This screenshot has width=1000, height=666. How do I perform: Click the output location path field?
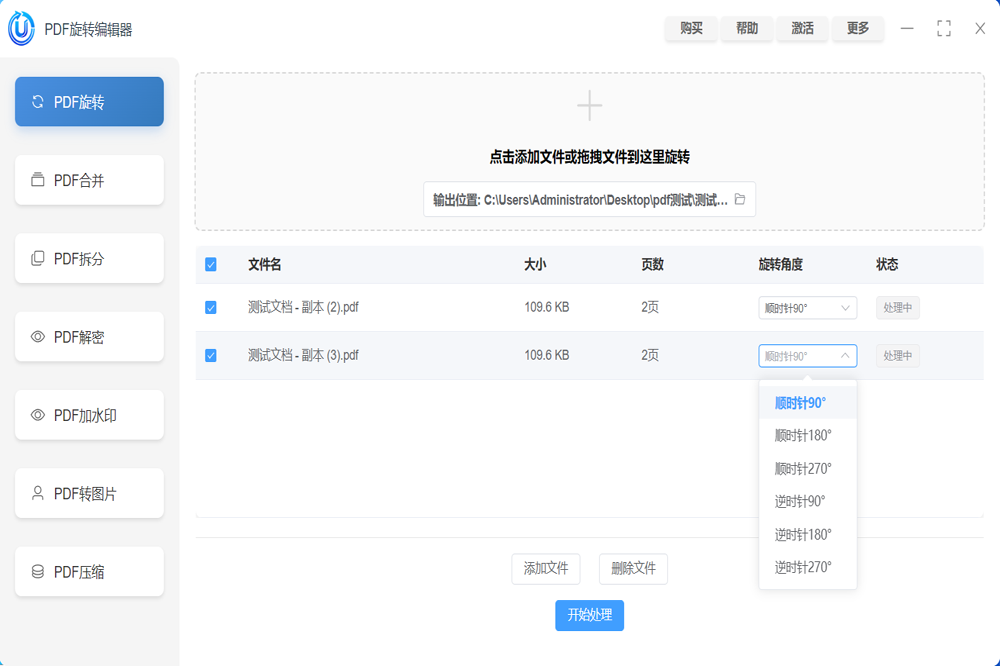[x=580, y=200]
